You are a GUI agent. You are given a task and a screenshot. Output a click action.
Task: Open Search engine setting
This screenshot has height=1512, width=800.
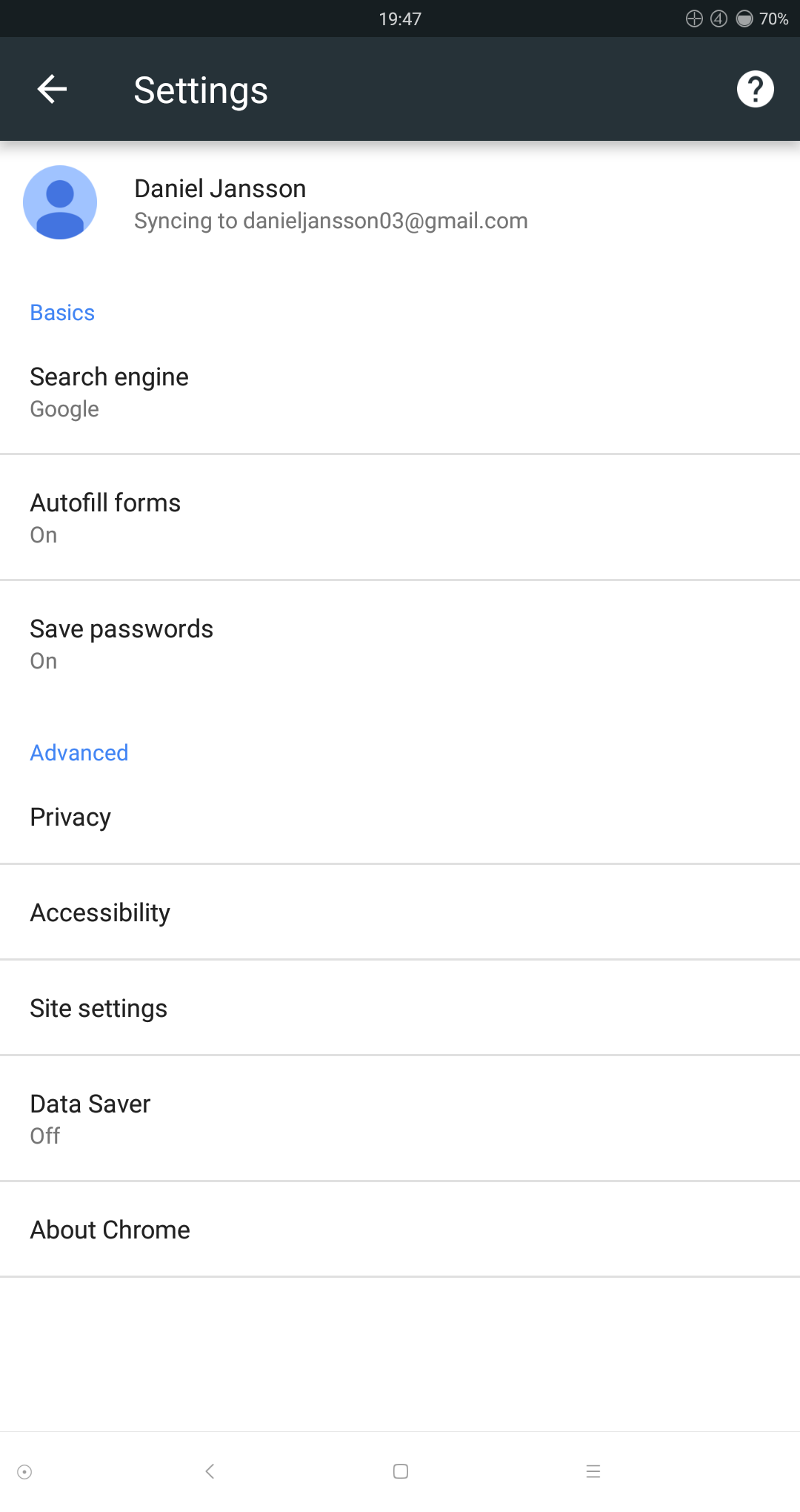pos(400,392)
